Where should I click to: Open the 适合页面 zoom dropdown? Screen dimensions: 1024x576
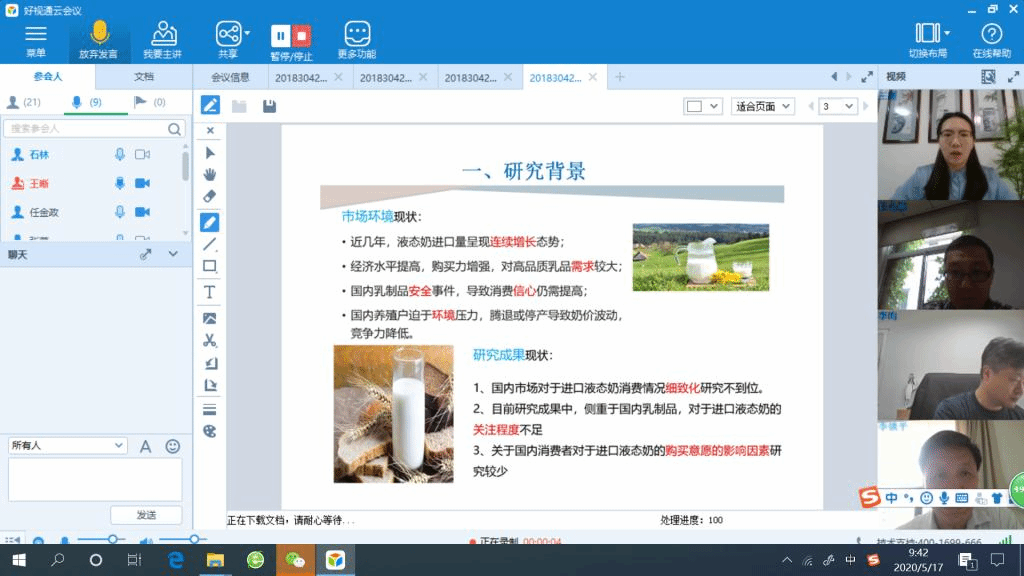click(x=764, y=106)
